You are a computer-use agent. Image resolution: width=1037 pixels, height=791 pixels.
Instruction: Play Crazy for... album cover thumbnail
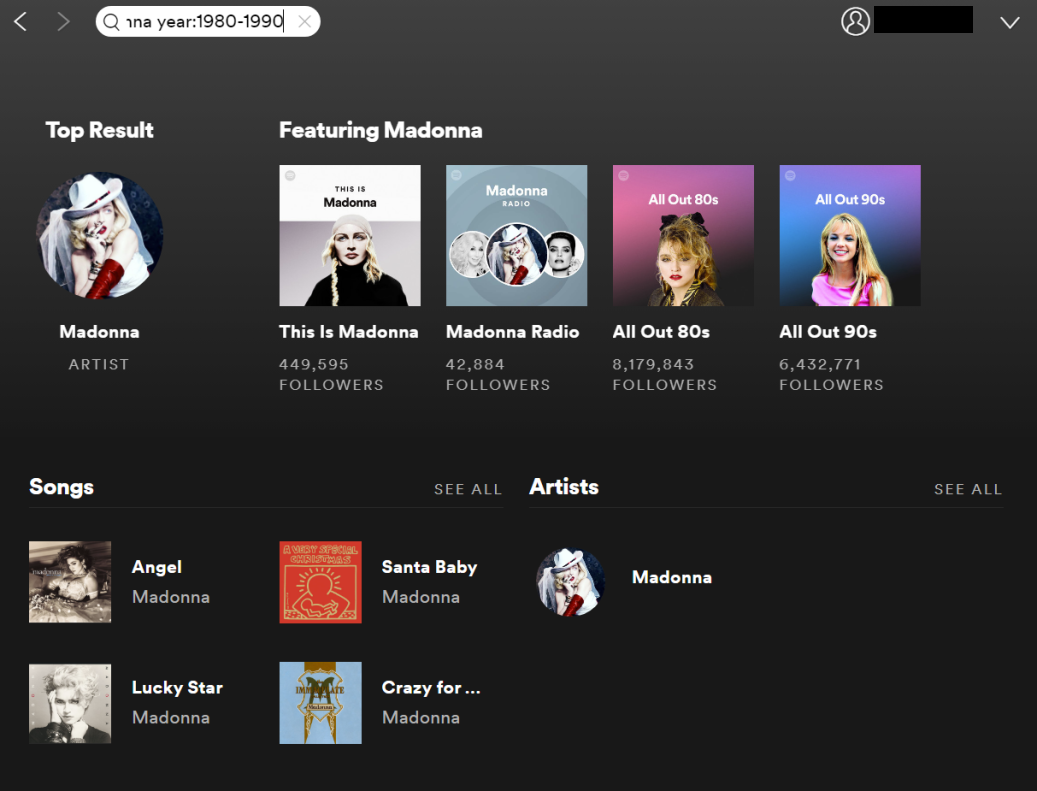(320, 703)
